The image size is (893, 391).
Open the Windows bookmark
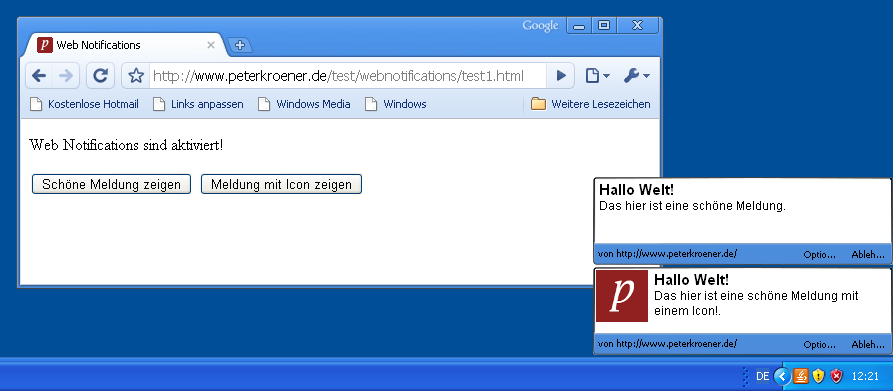pyautogui.click(x=395, y=104)
